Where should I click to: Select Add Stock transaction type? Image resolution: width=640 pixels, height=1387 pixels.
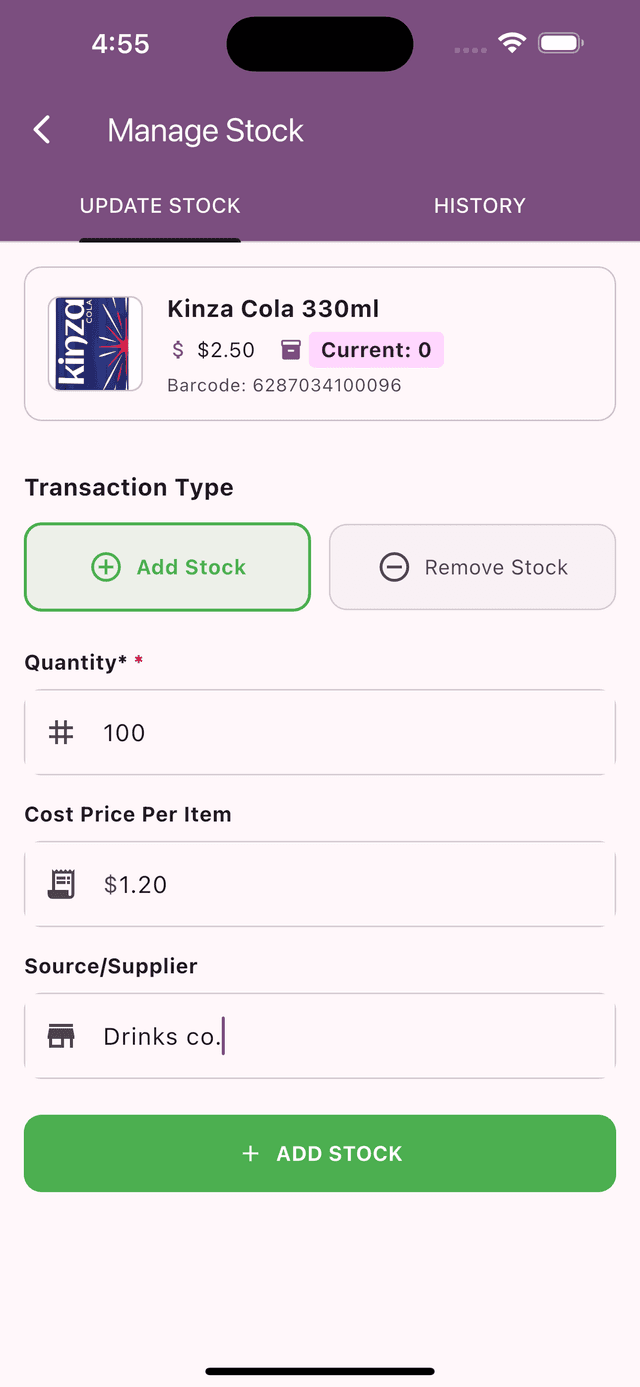click(x=167, y=567)
